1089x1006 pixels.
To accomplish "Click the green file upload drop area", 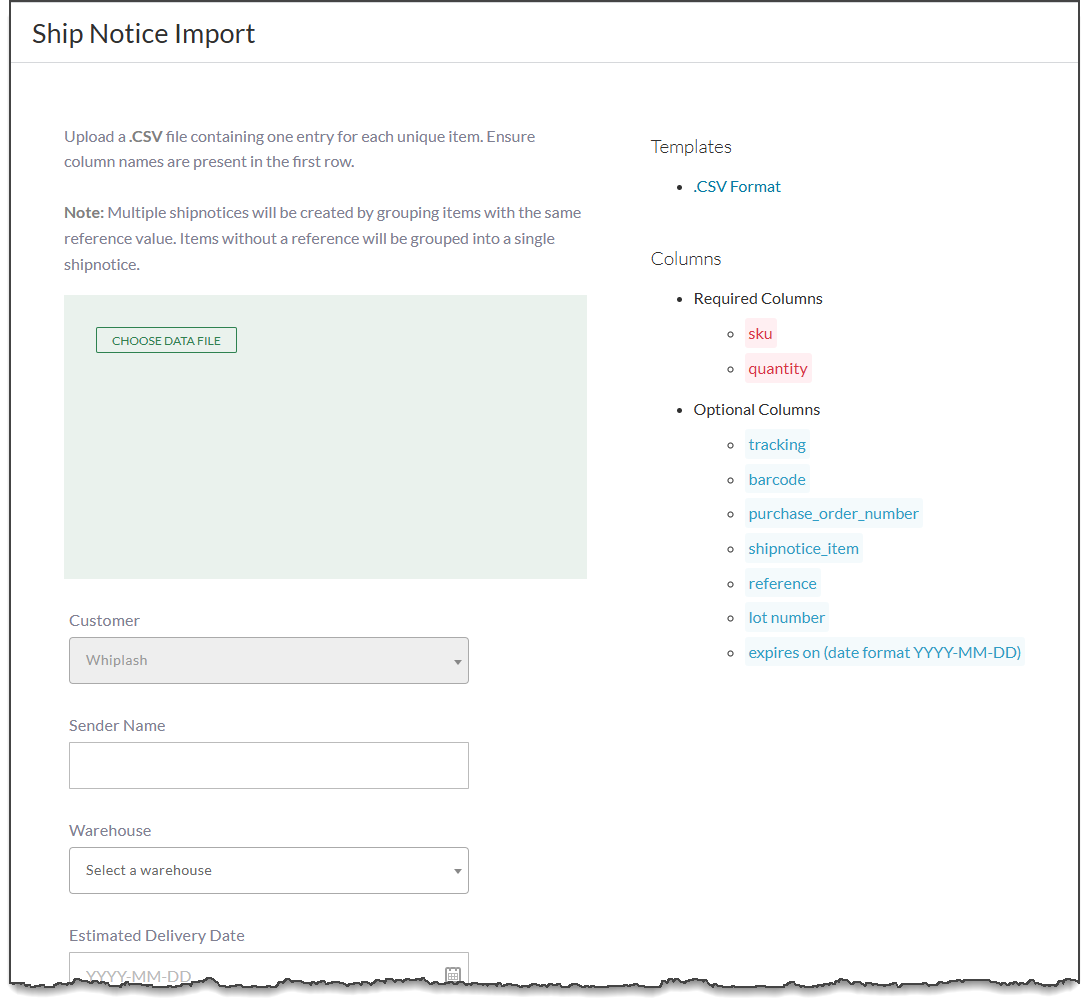I will tap(325, 470).
